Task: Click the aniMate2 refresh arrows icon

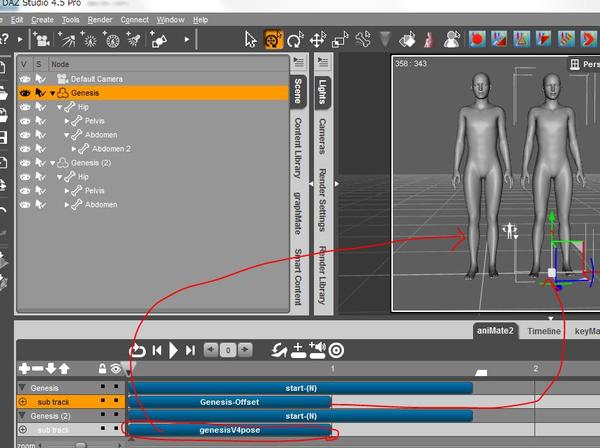Action: (x=279, y=350)
